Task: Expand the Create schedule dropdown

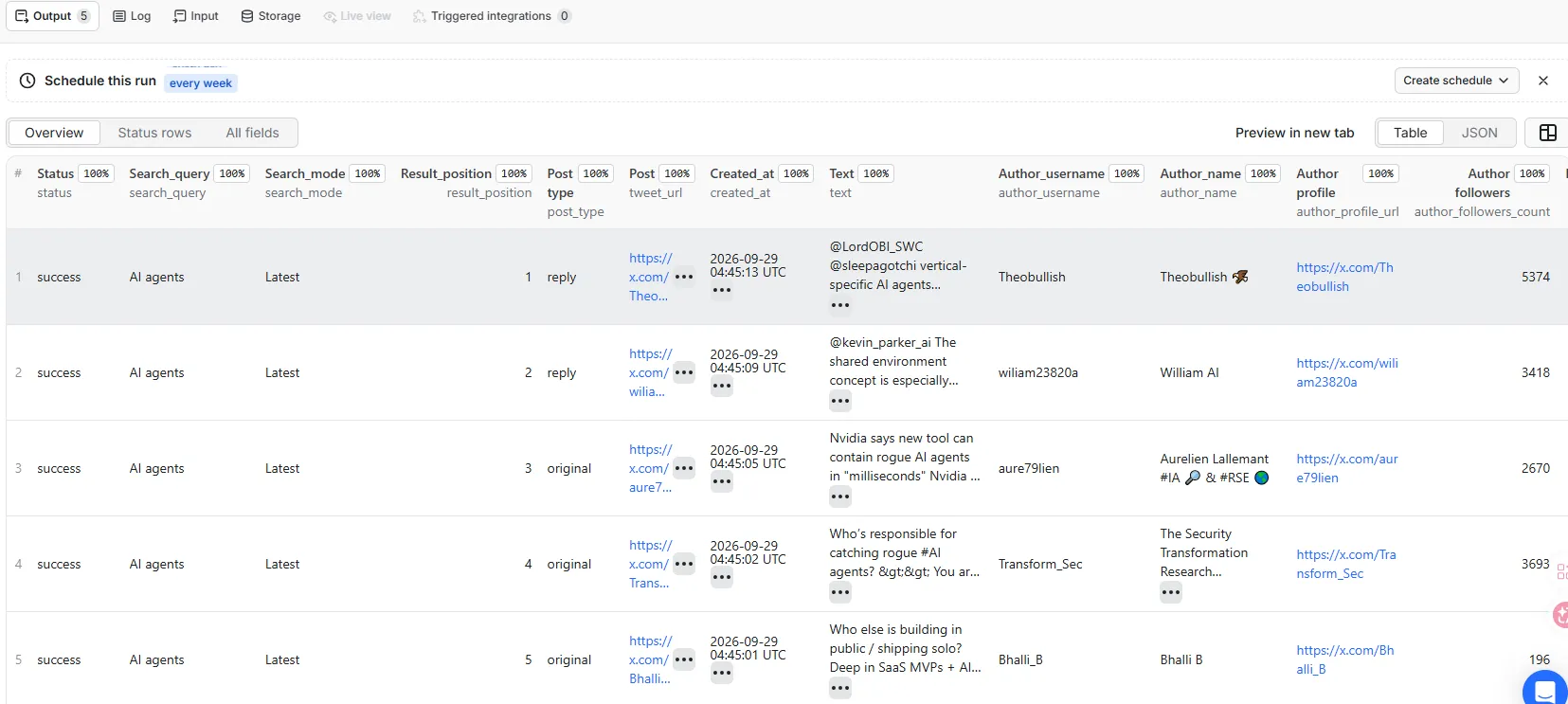Action: (x=1456, y=81)
